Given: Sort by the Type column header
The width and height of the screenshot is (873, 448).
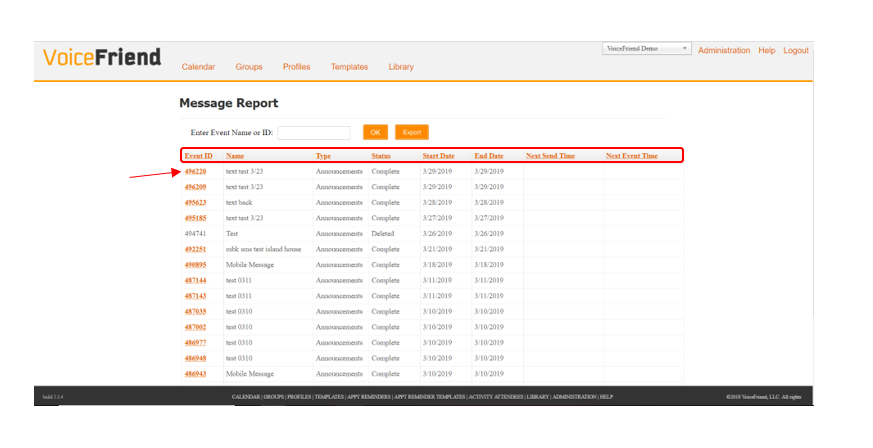Looking at the screenshot, I should click(x=323, y=156).
